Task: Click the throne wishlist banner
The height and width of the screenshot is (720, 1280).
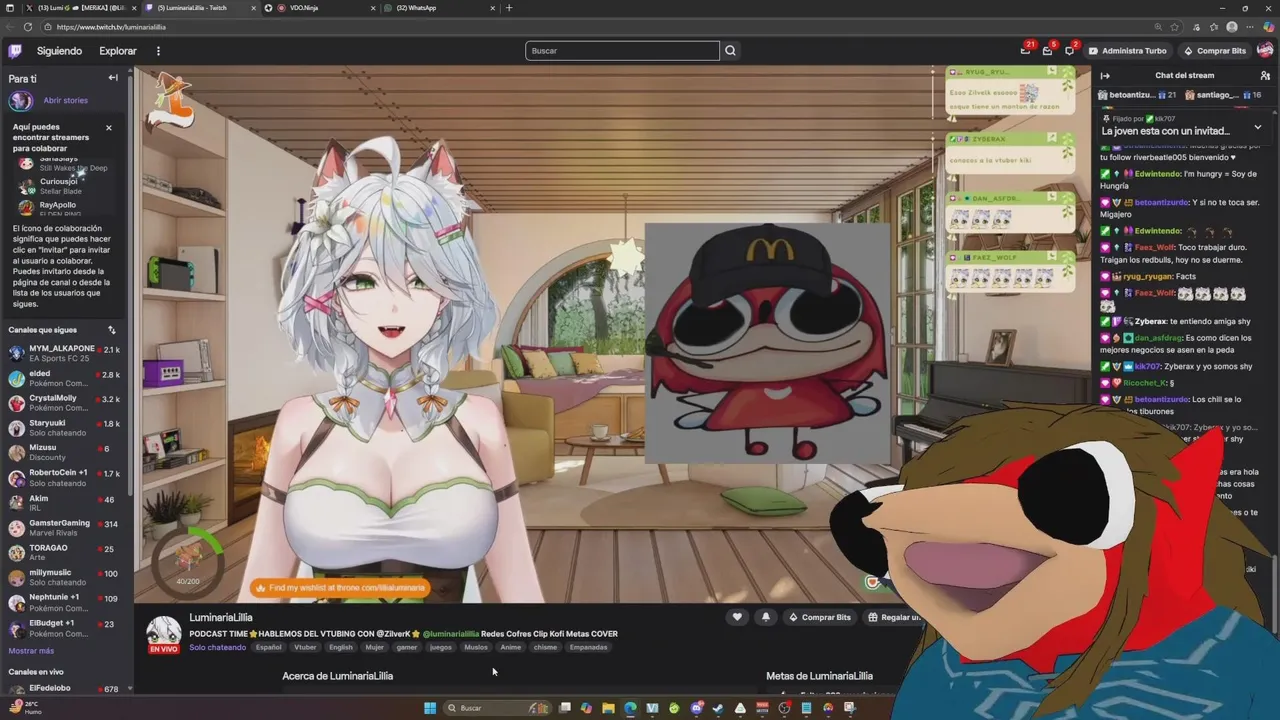Action: [340, 588]
